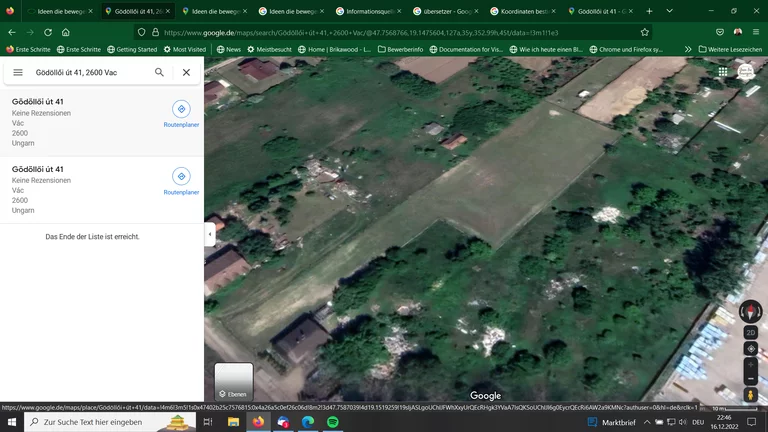List all tabs with the chevron
This screenshot has width=768, height=432.
pos(670,11)
